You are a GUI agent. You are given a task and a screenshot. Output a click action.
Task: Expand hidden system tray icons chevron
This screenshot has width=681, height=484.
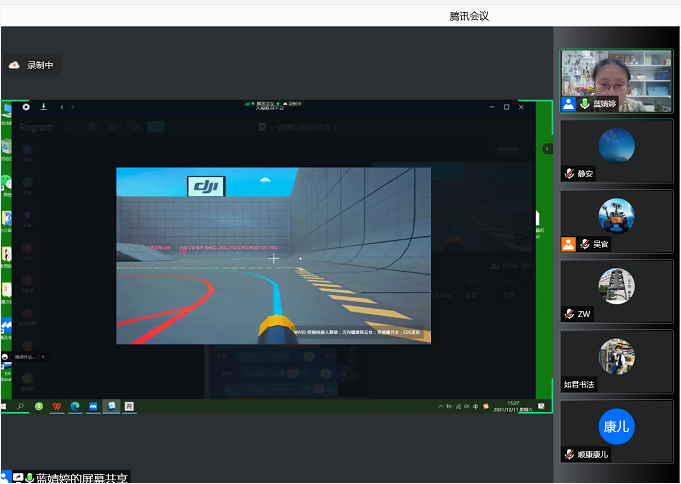tap(441, 407)
